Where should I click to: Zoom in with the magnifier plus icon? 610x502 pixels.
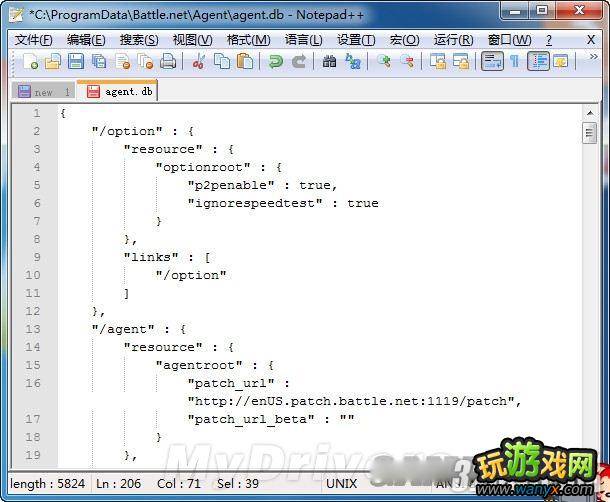coord(384,61)
